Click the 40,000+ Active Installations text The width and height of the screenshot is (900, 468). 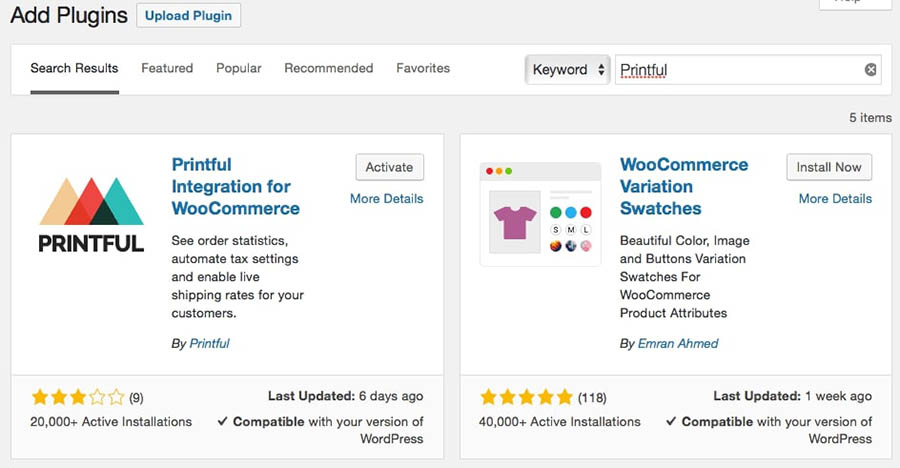click(x=560, y=421)
